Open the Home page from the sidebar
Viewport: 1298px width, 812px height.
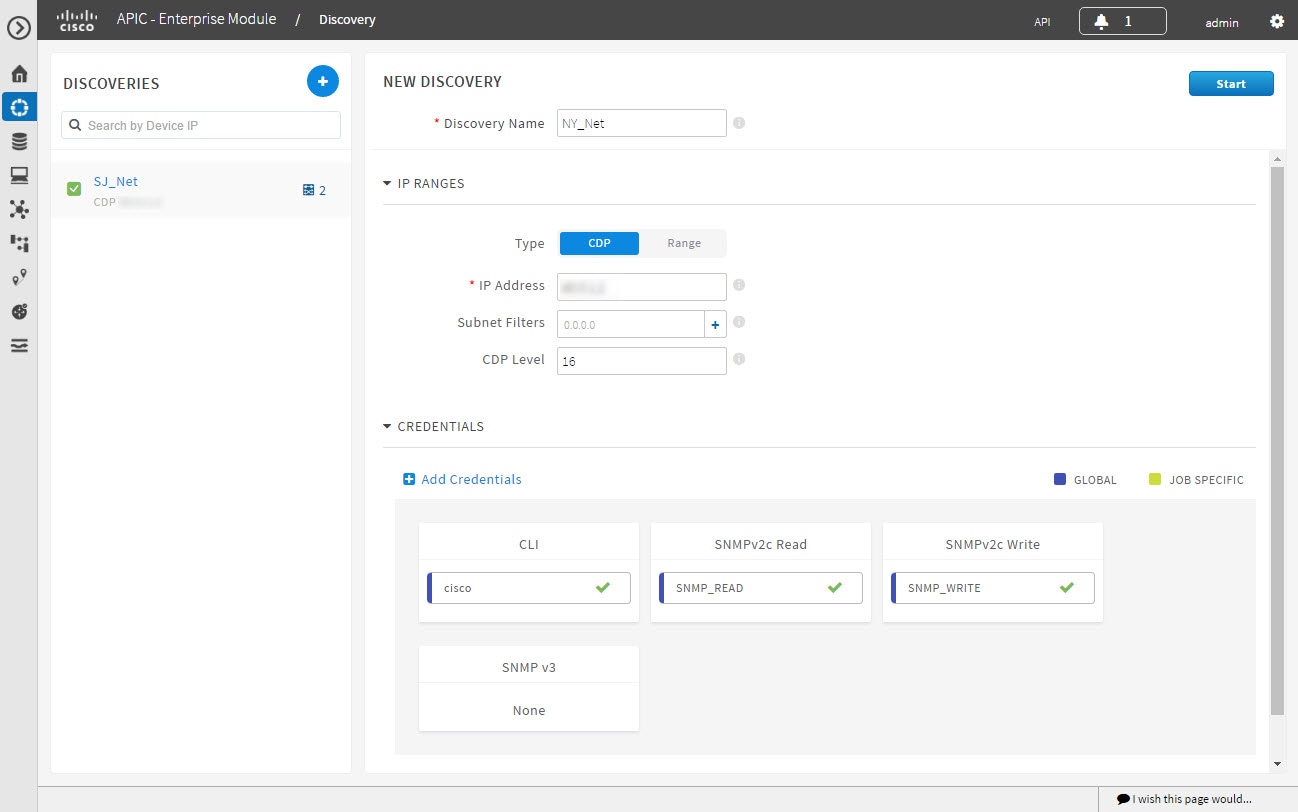[x=19, y=73]
